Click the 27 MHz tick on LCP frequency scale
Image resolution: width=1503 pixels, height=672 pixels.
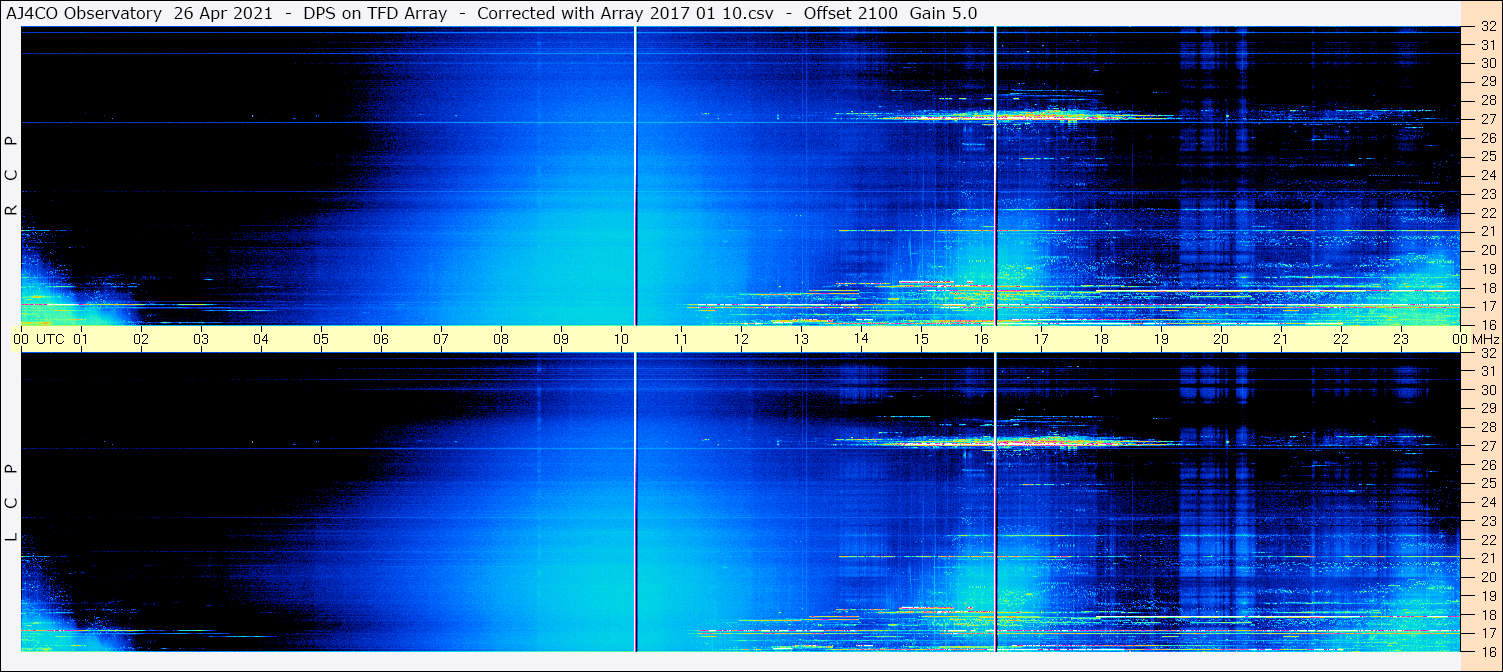[1488, 446]
